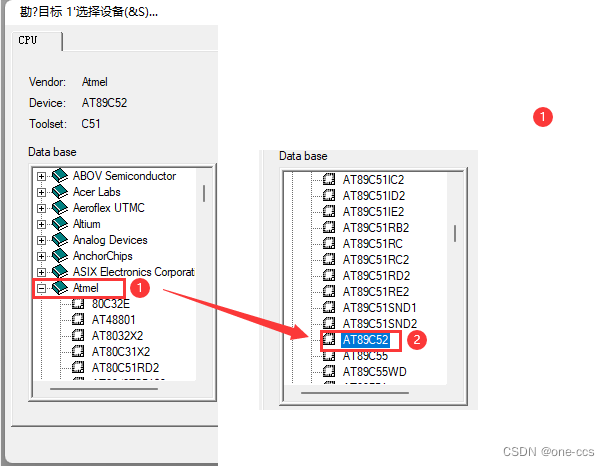Screen dimensions: 610x466
Task: Select the AT89C55WD device
Action: tap(375, 371)
